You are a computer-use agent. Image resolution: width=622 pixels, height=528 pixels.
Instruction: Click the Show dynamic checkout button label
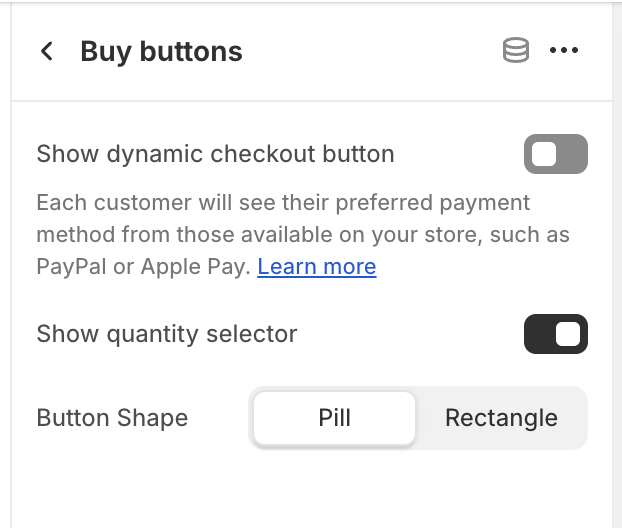(215, 154)
